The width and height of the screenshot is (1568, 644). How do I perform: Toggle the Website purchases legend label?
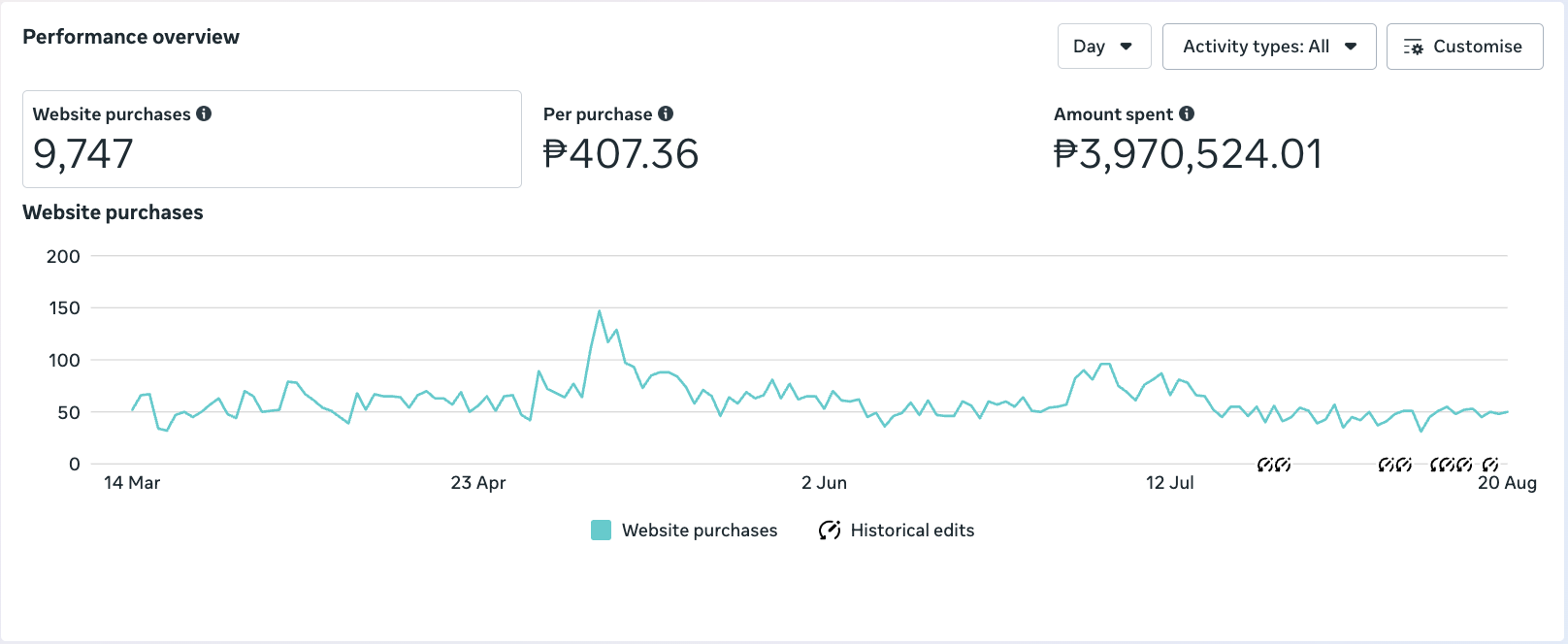(x=700, y=531)
